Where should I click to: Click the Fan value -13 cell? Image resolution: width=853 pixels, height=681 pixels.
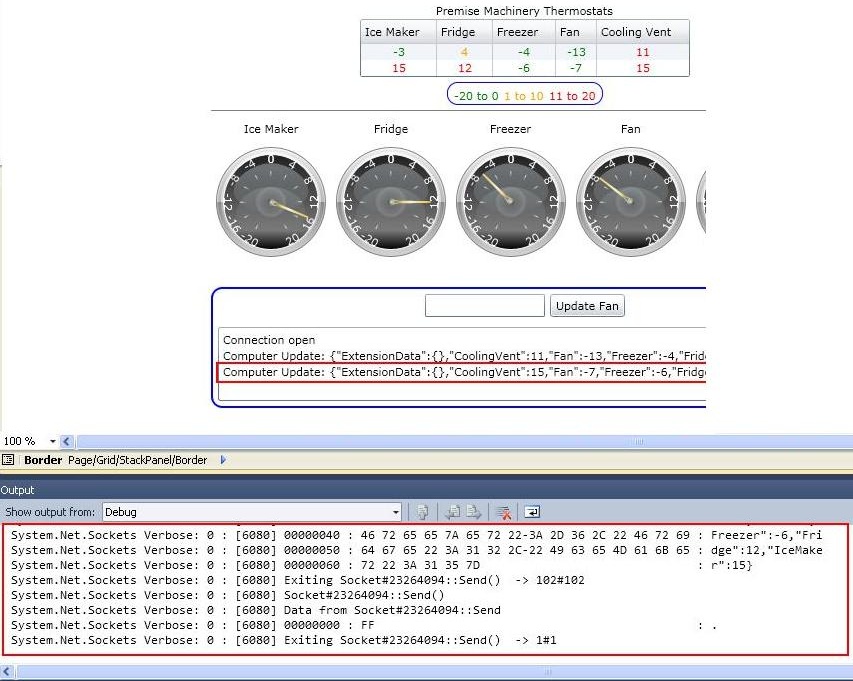click(576, 52)
